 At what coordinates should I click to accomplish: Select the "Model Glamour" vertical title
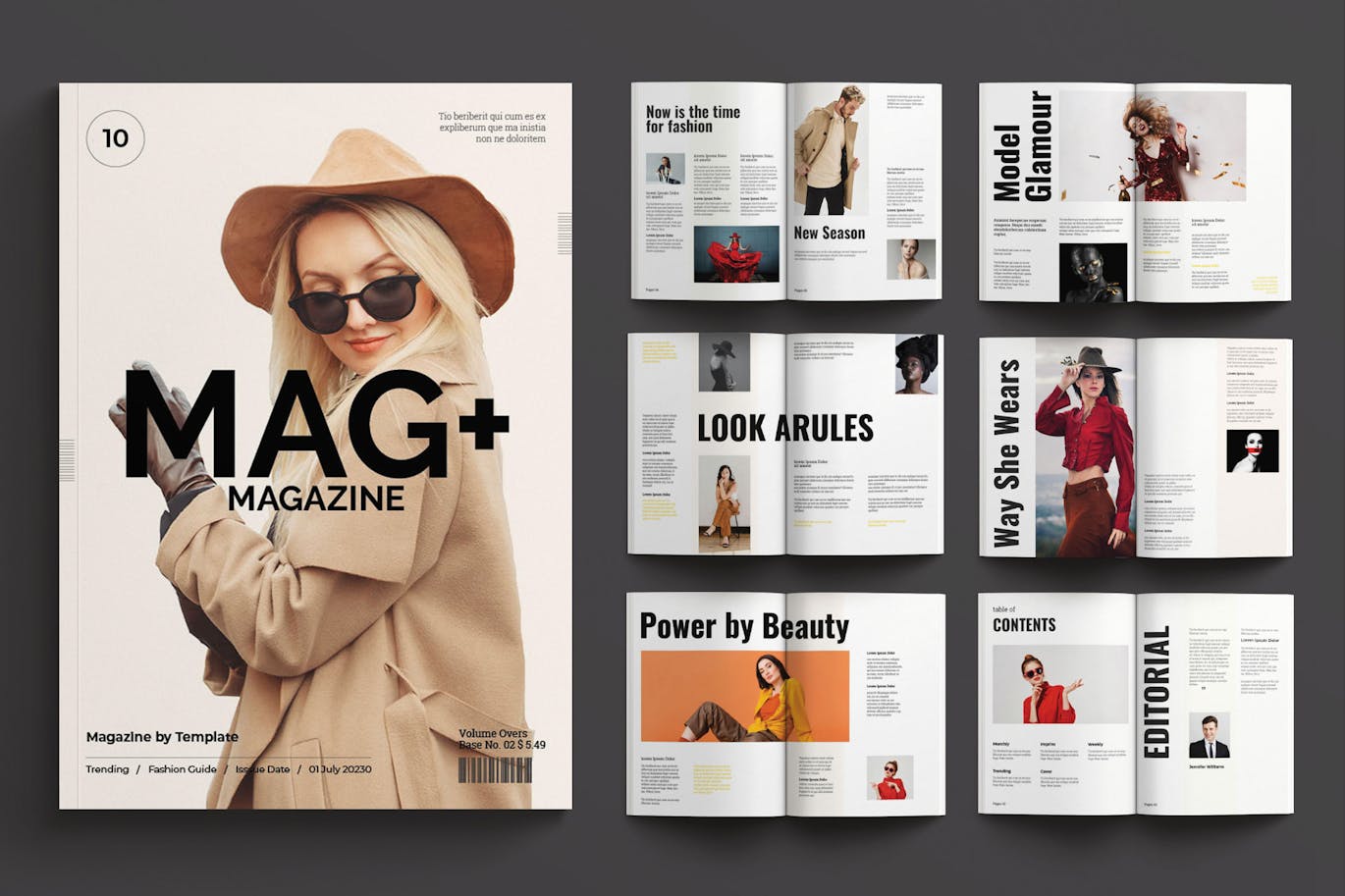[x=1022, y=146]
